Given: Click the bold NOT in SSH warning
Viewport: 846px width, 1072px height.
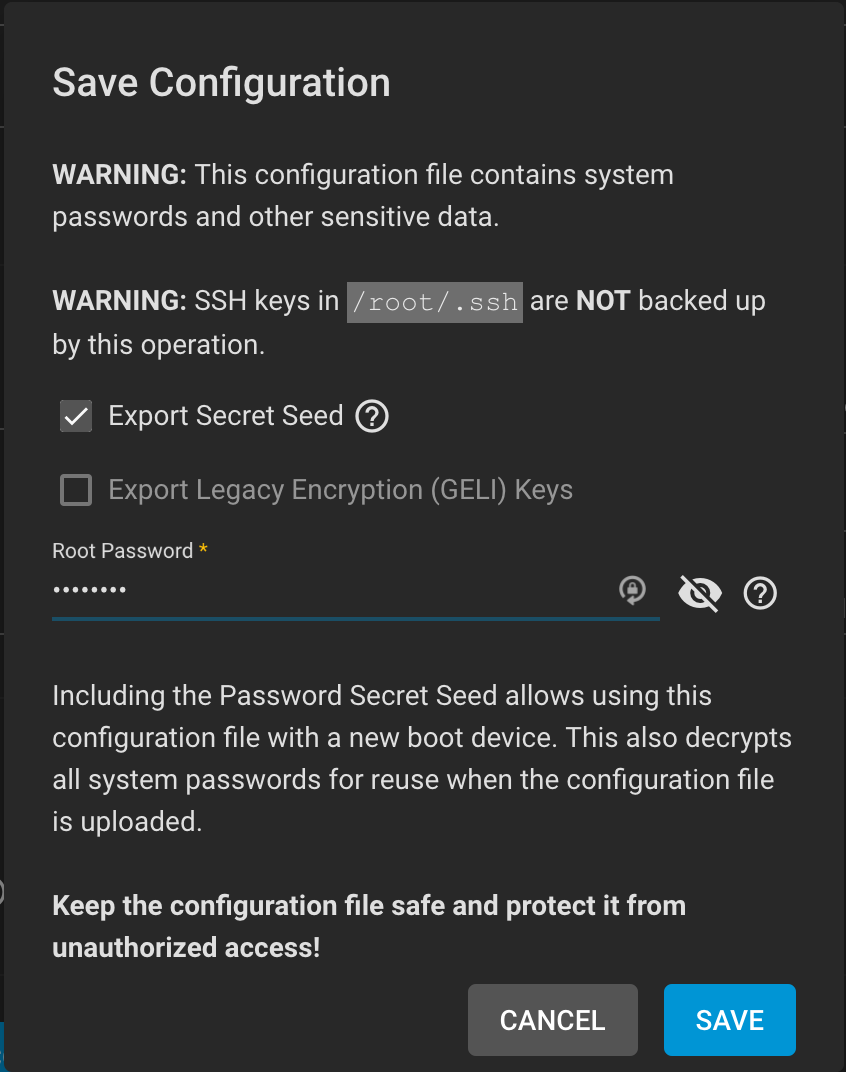Looking at the screenshot, I should click(x=603, y=301).
